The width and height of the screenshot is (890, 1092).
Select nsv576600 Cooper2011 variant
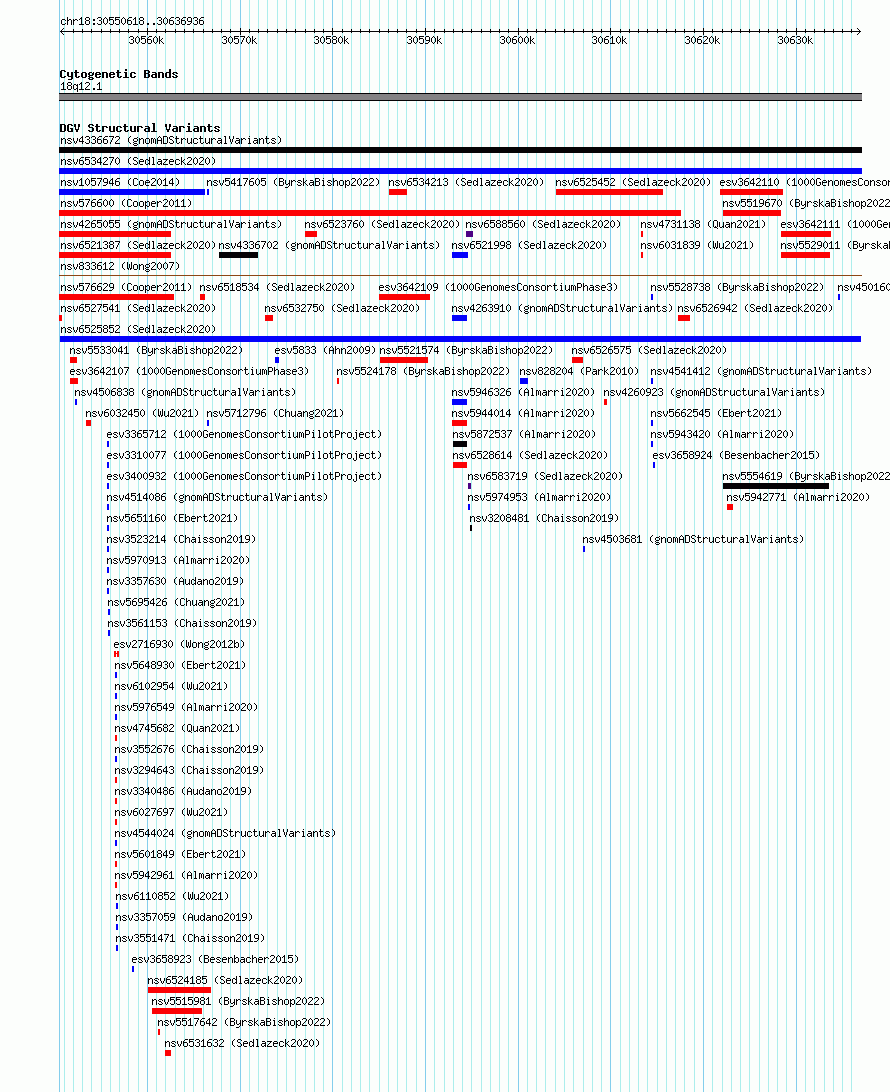pos(126,203)
